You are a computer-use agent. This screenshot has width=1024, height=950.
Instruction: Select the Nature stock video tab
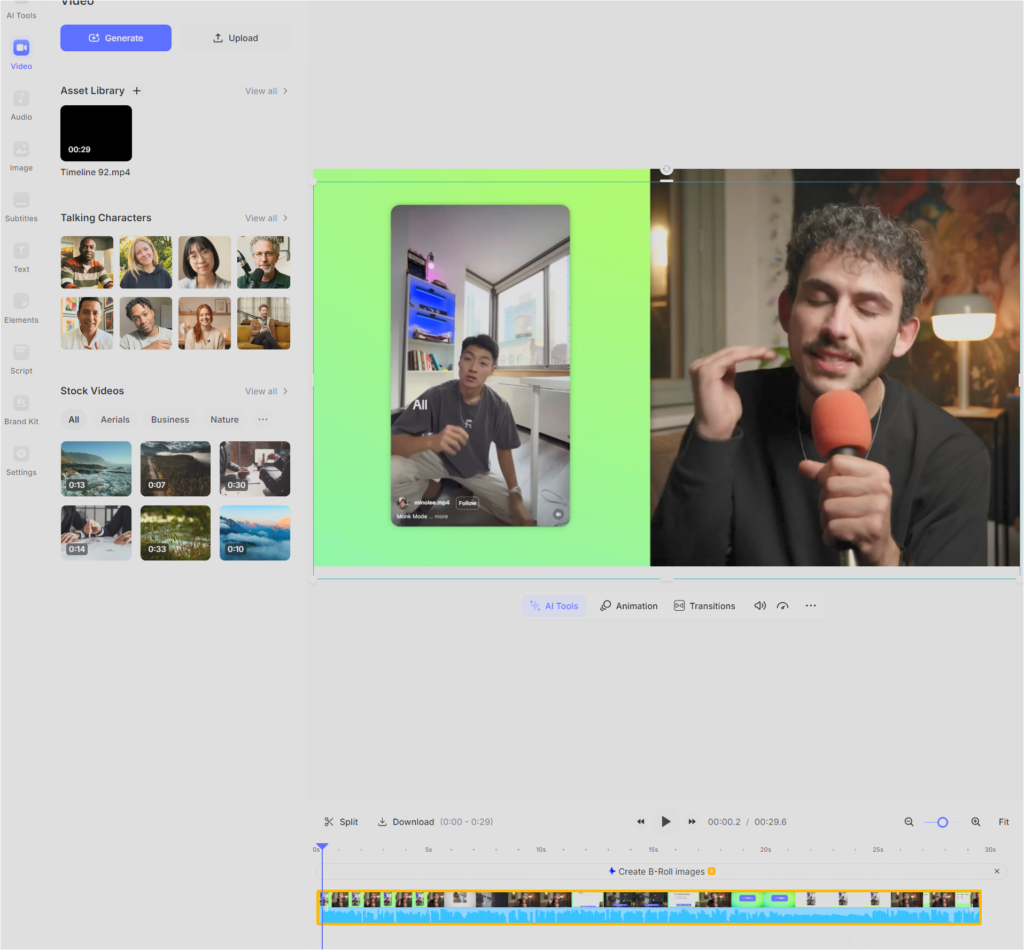tap(224, 420)
